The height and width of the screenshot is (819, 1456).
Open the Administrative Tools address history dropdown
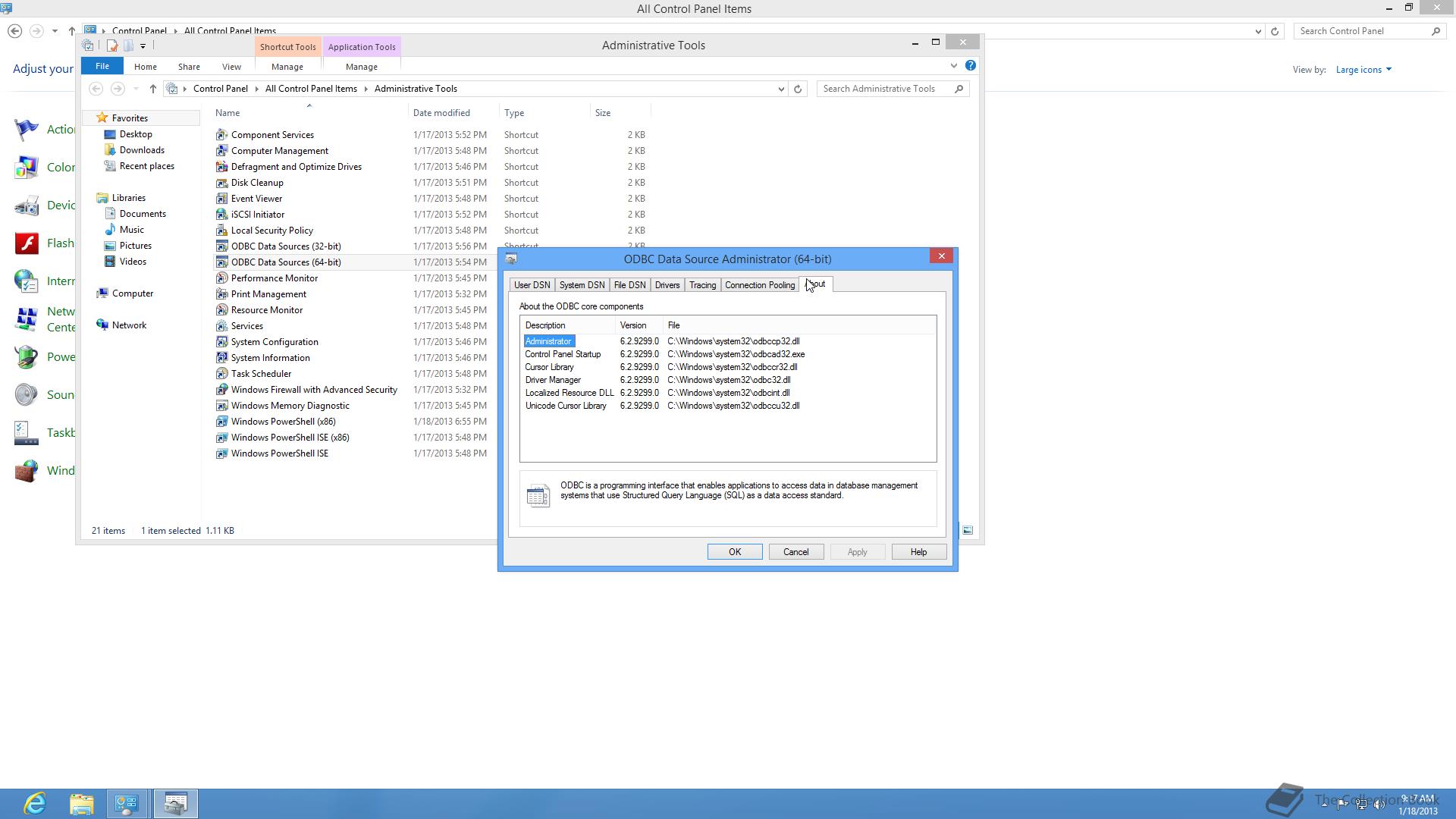(781, 89)
